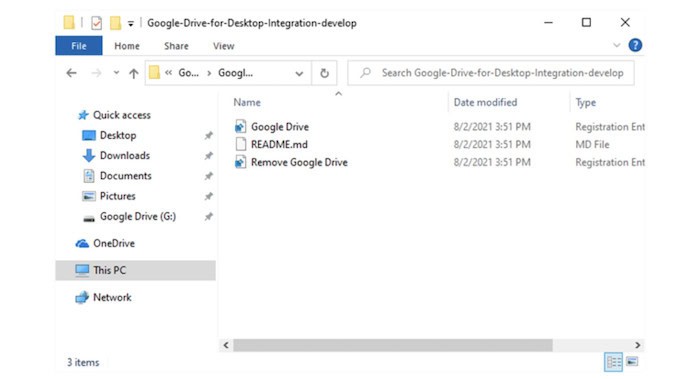Click the New folder quick access icon
The width and height of the screenshot is (700, 379).
click(x=115, y=22)
